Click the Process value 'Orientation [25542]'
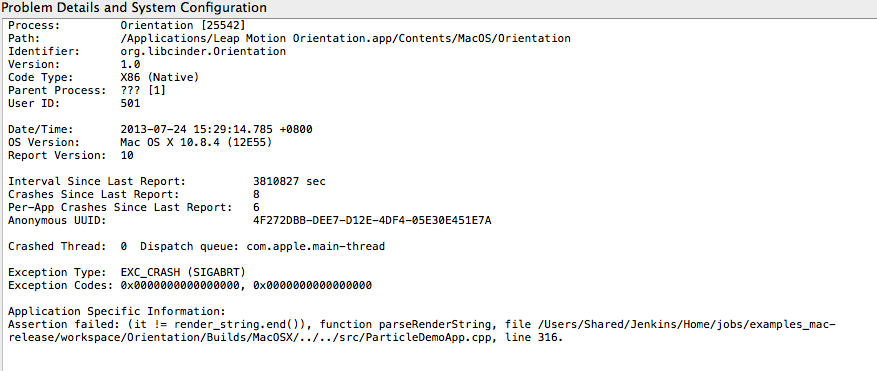 182,25
